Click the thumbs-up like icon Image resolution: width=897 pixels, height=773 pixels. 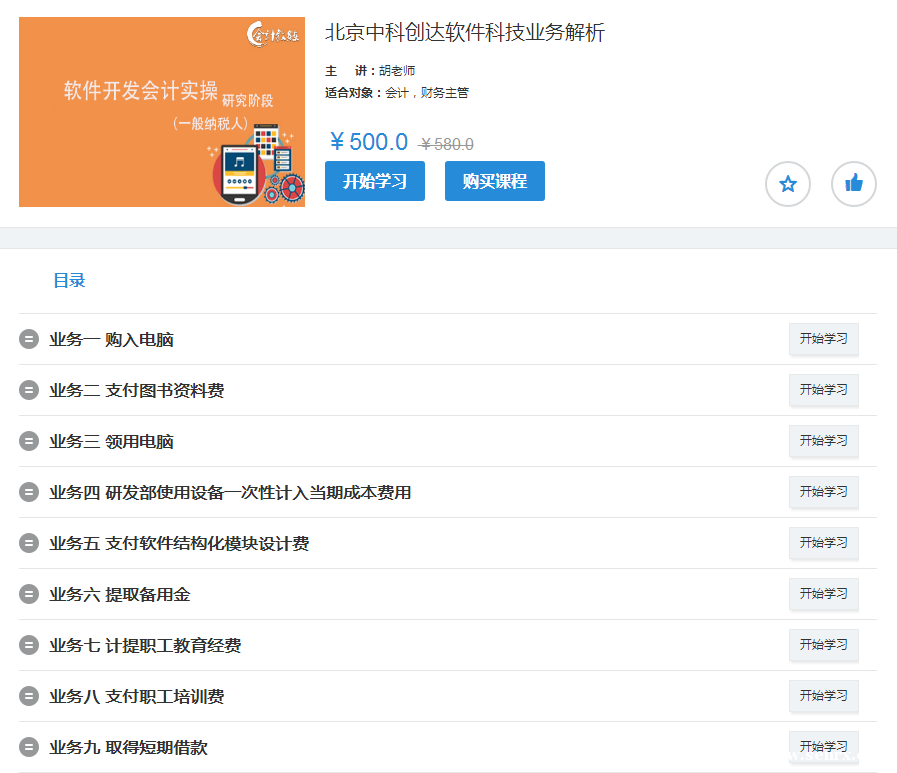(853, 184)
